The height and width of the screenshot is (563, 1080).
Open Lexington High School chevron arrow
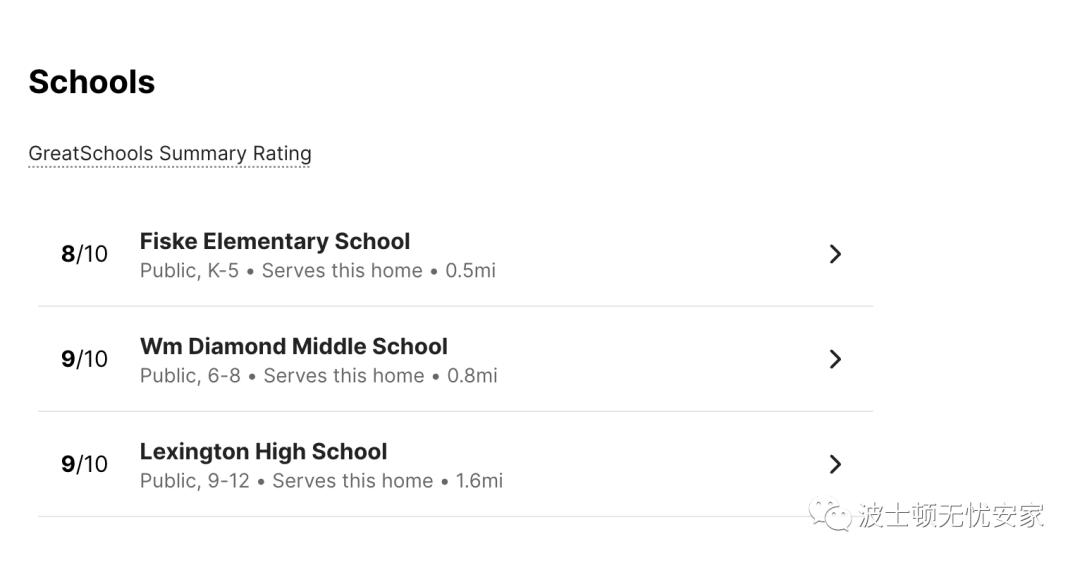pos(835,464)
